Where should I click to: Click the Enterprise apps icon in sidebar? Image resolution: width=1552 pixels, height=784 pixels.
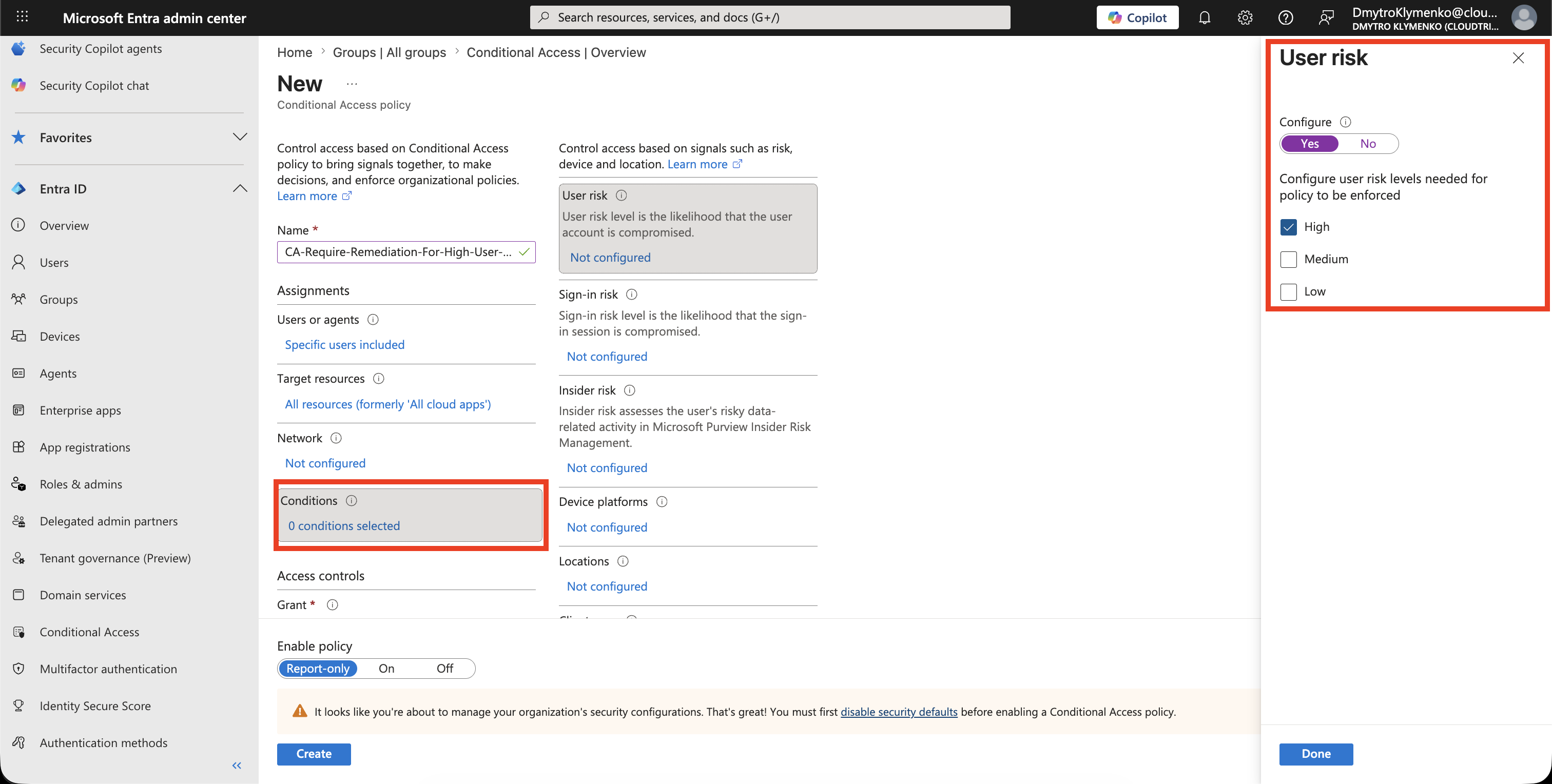(x=18, y=410)
